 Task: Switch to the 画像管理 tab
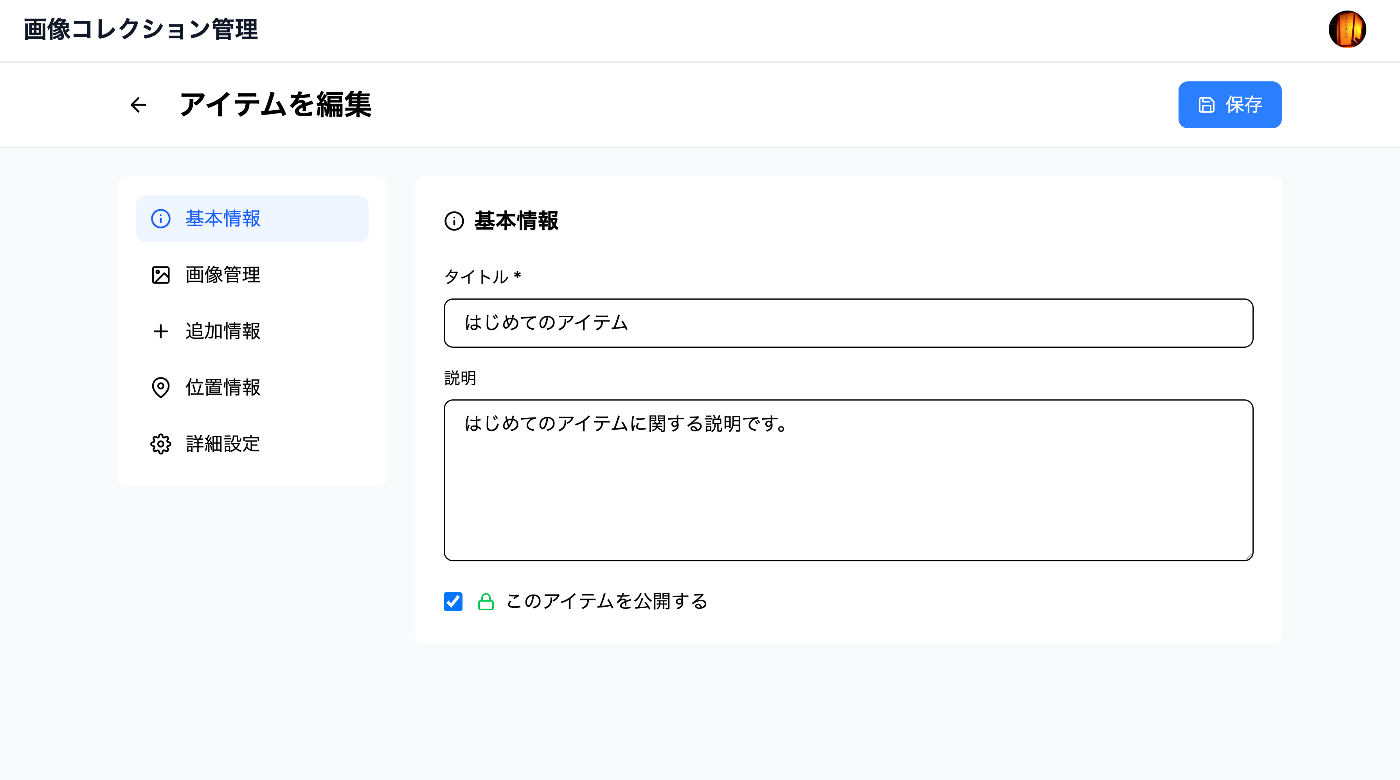[x=223, y=275]
